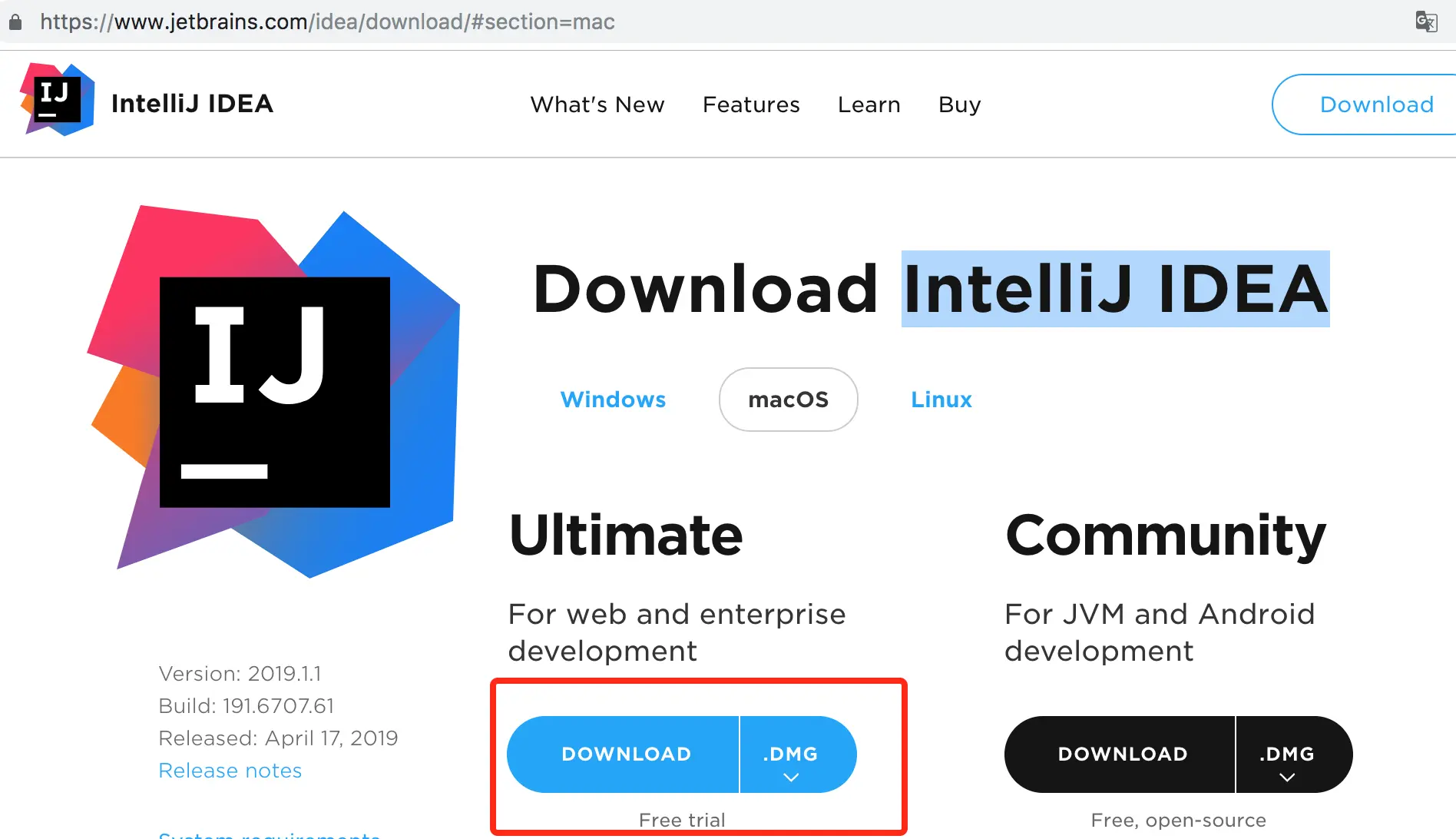Click the large IntelliJ IDEA product logo
The width and height of the screenshot is (1456, 839).
(273, 391)
